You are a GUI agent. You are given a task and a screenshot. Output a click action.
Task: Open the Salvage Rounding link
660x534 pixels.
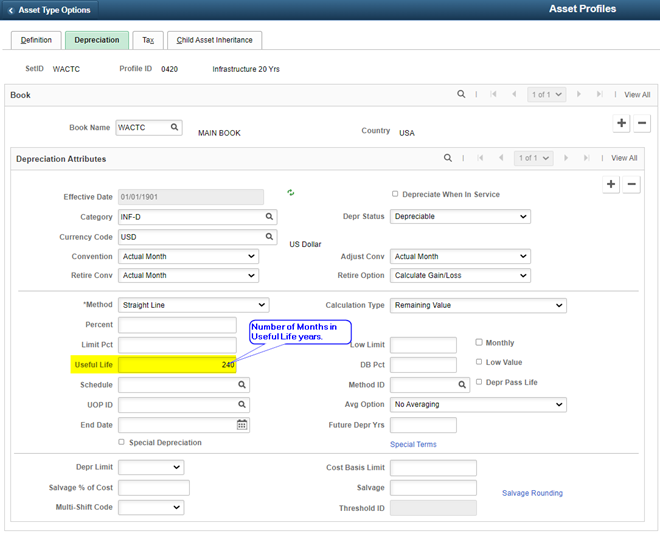point(532,493)
